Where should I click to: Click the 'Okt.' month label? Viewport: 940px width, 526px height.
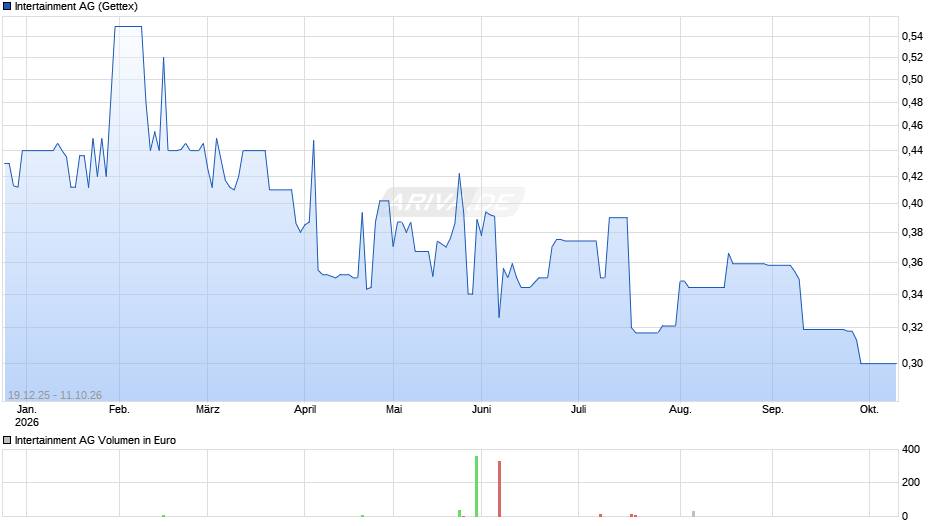point(869,410)
